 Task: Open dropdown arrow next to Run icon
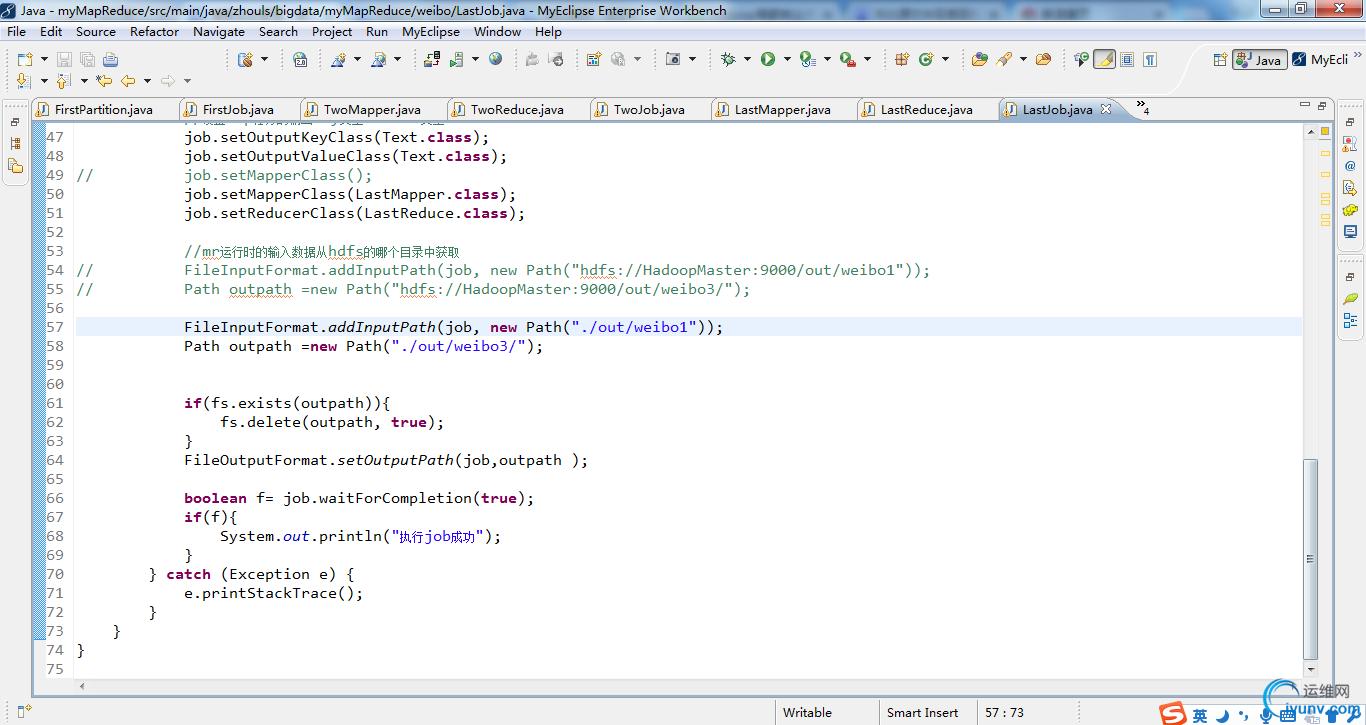tap(787, 59)
